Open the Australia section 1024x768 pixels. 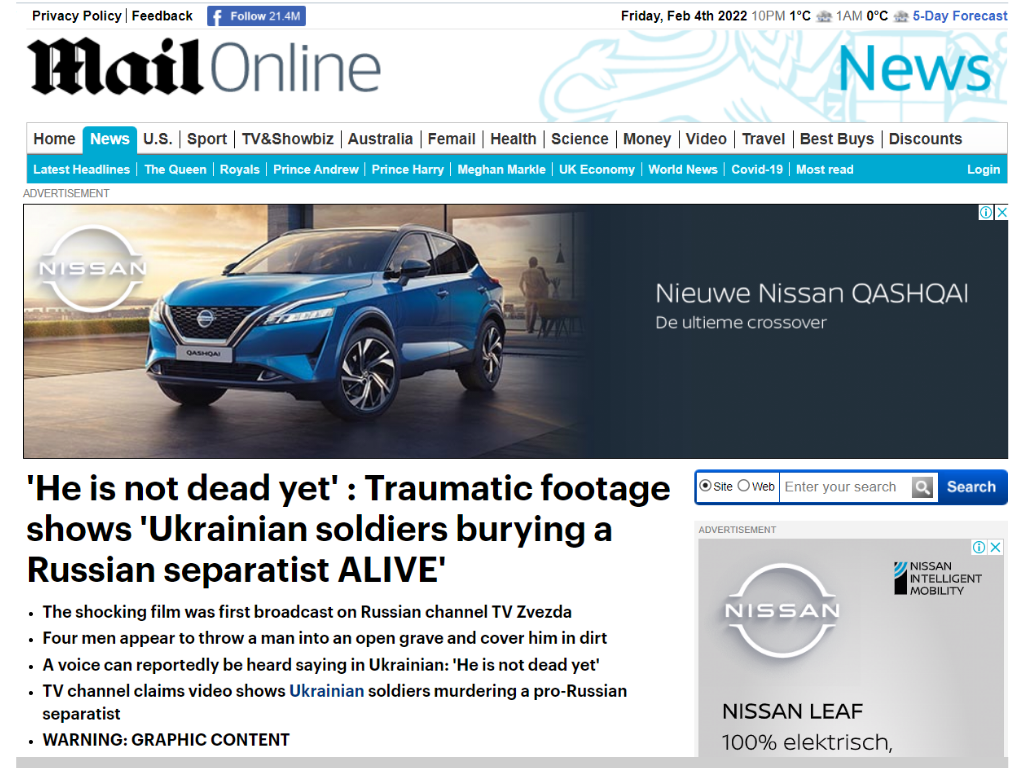click(x=380, y=139)
